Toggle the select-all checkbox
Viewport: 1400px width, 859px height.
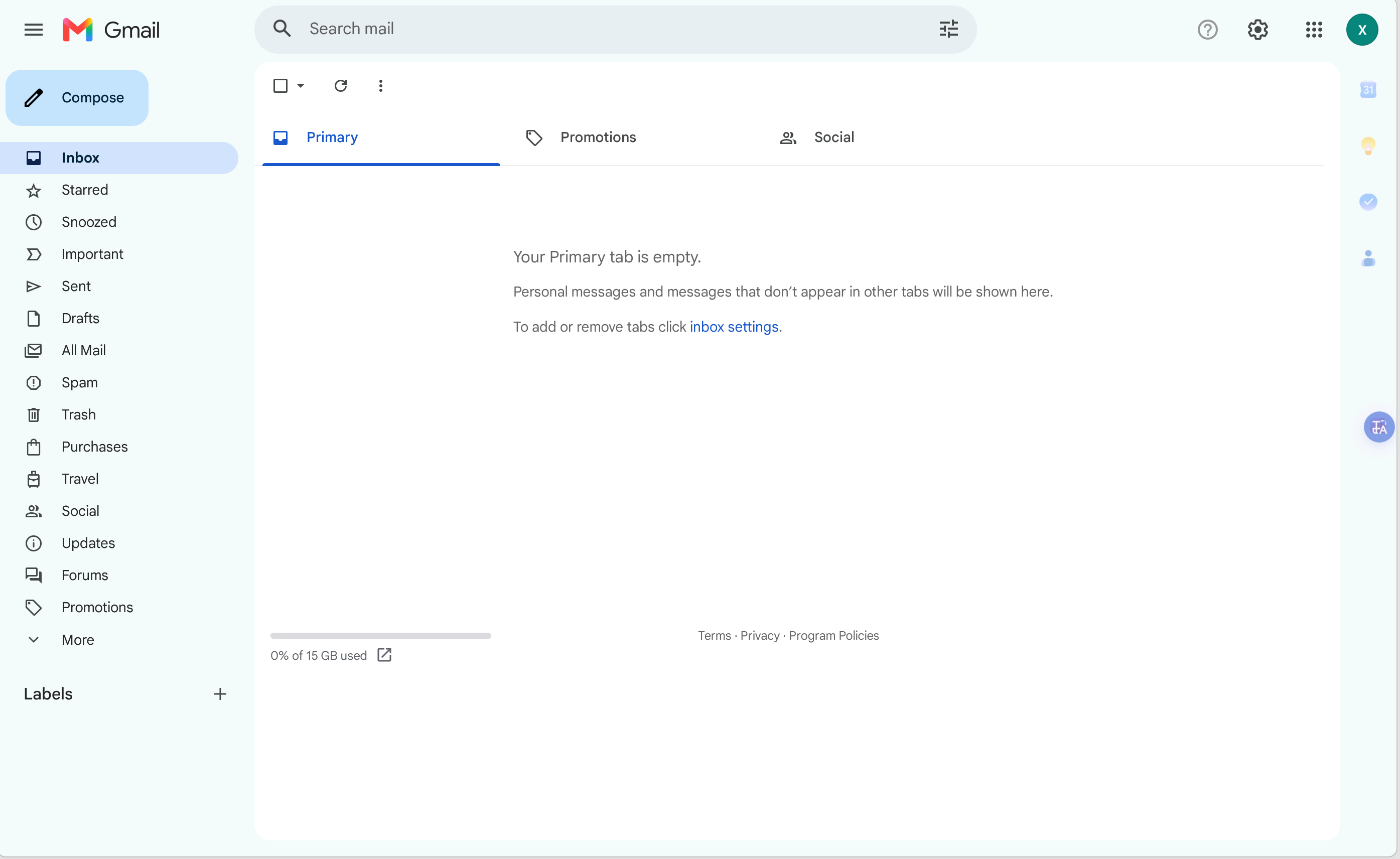[280, 86]
